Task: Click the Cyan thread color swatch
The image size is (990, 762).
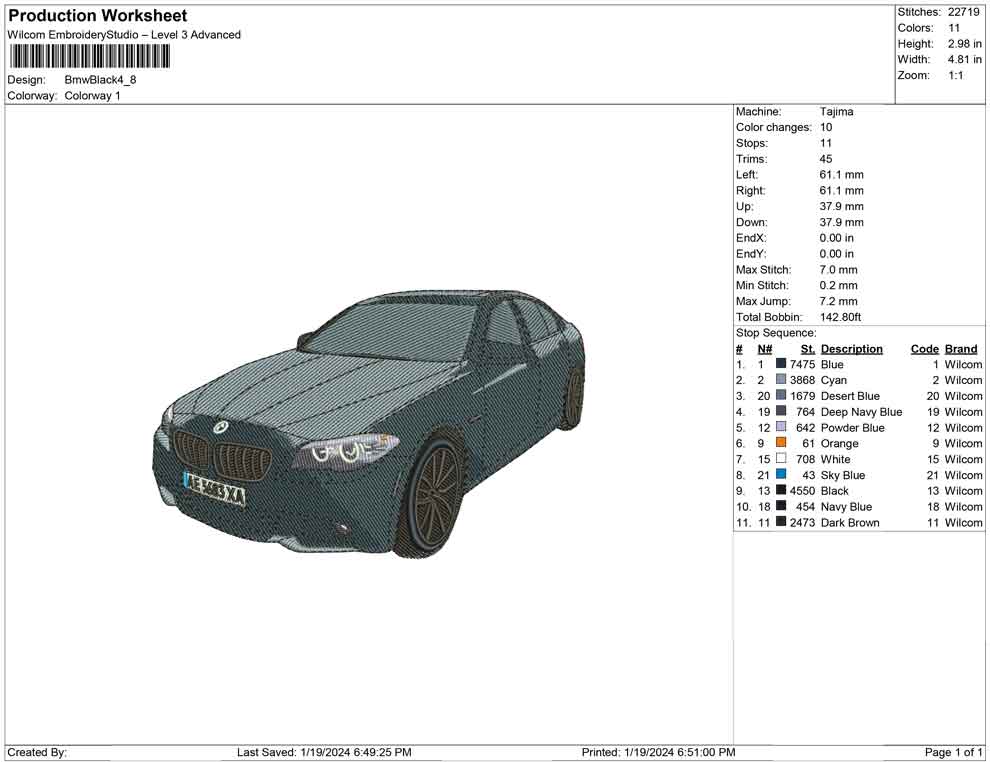Action: pyautogui.click(x=781, y=379)
